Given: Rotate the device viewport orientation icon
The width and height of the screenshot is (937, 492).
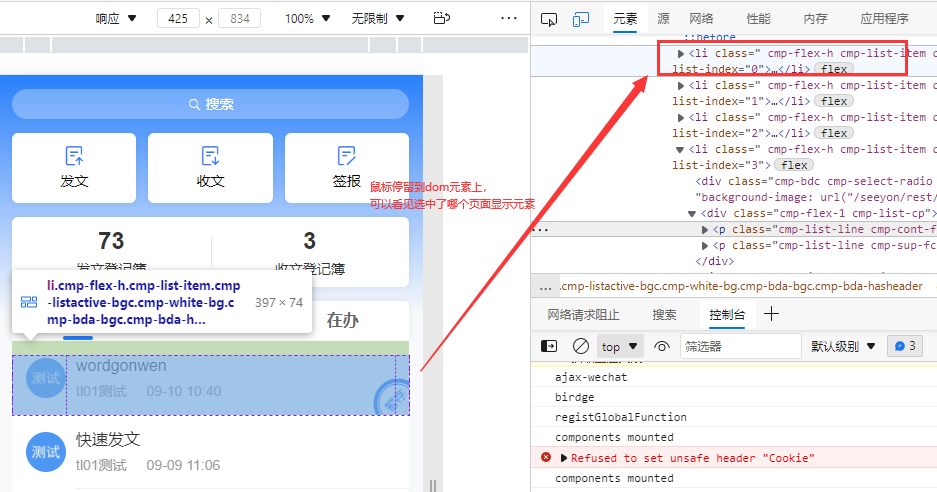Looking at the screenshot, I should (441, 18).
